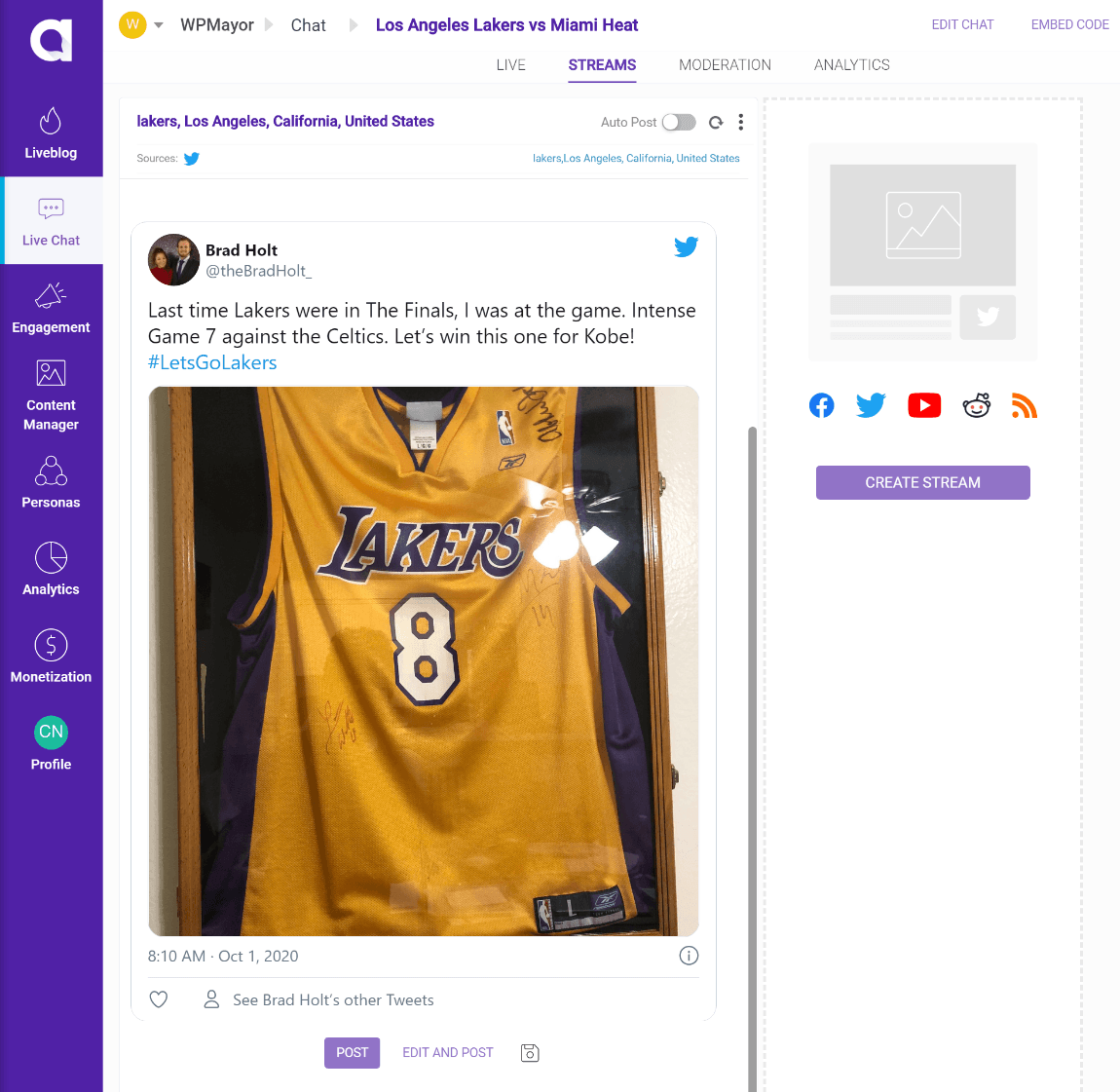Click the Arena logo in the sidebar
This screenshot has height=1092, width=1120.
coord(51,41)
